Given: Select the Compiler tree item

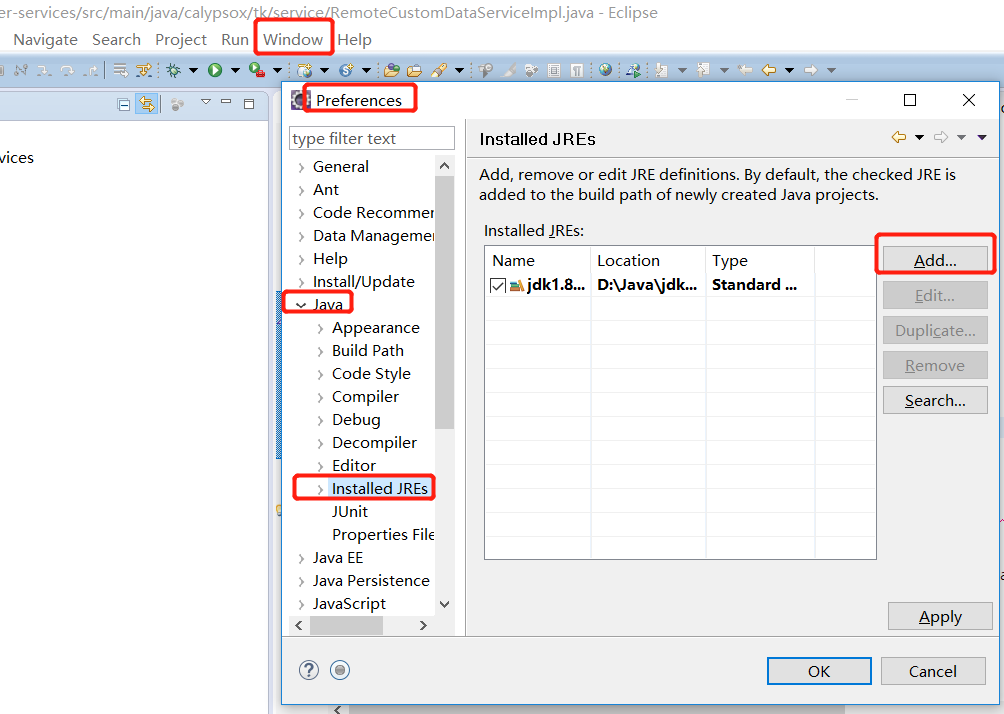Looking at the screenshot, I should pos(365,397).
